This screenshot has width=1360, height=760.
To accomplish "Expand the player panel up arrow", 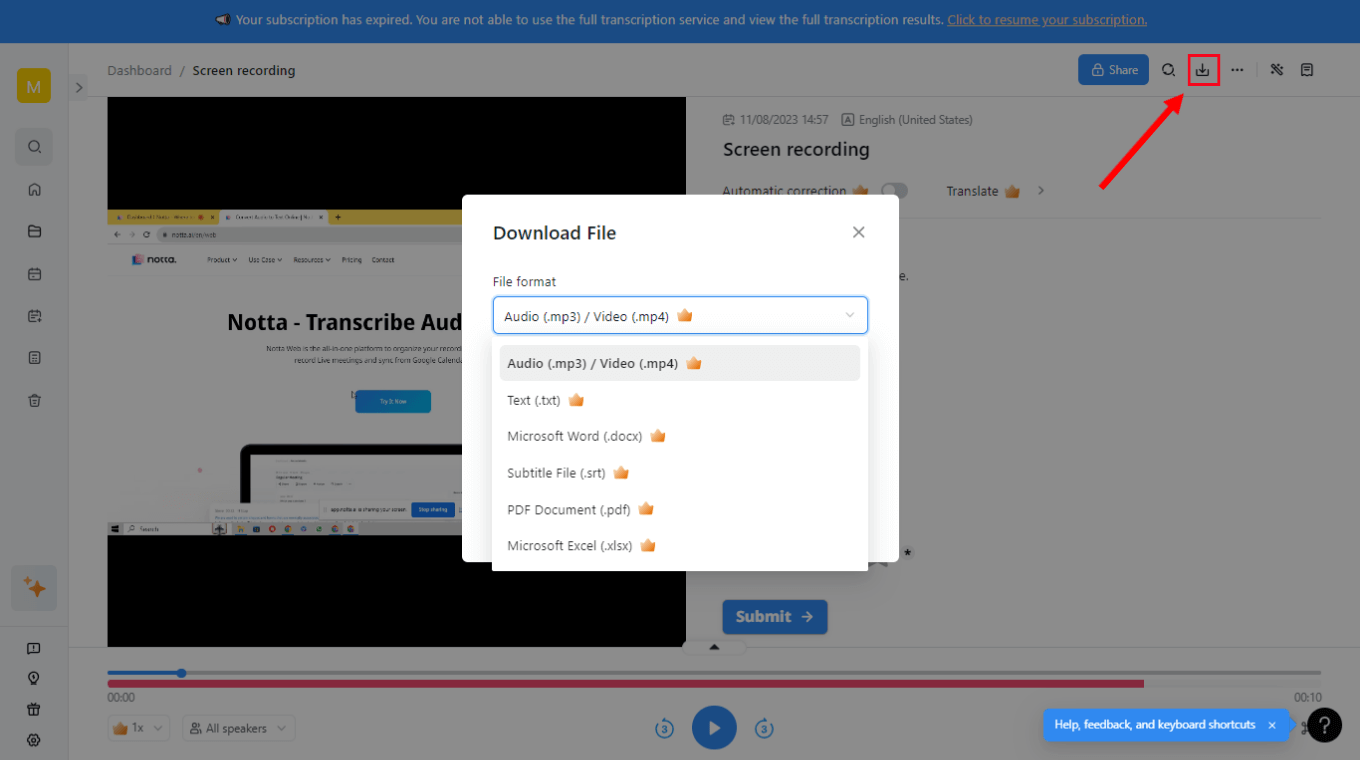I will [714, 647].
